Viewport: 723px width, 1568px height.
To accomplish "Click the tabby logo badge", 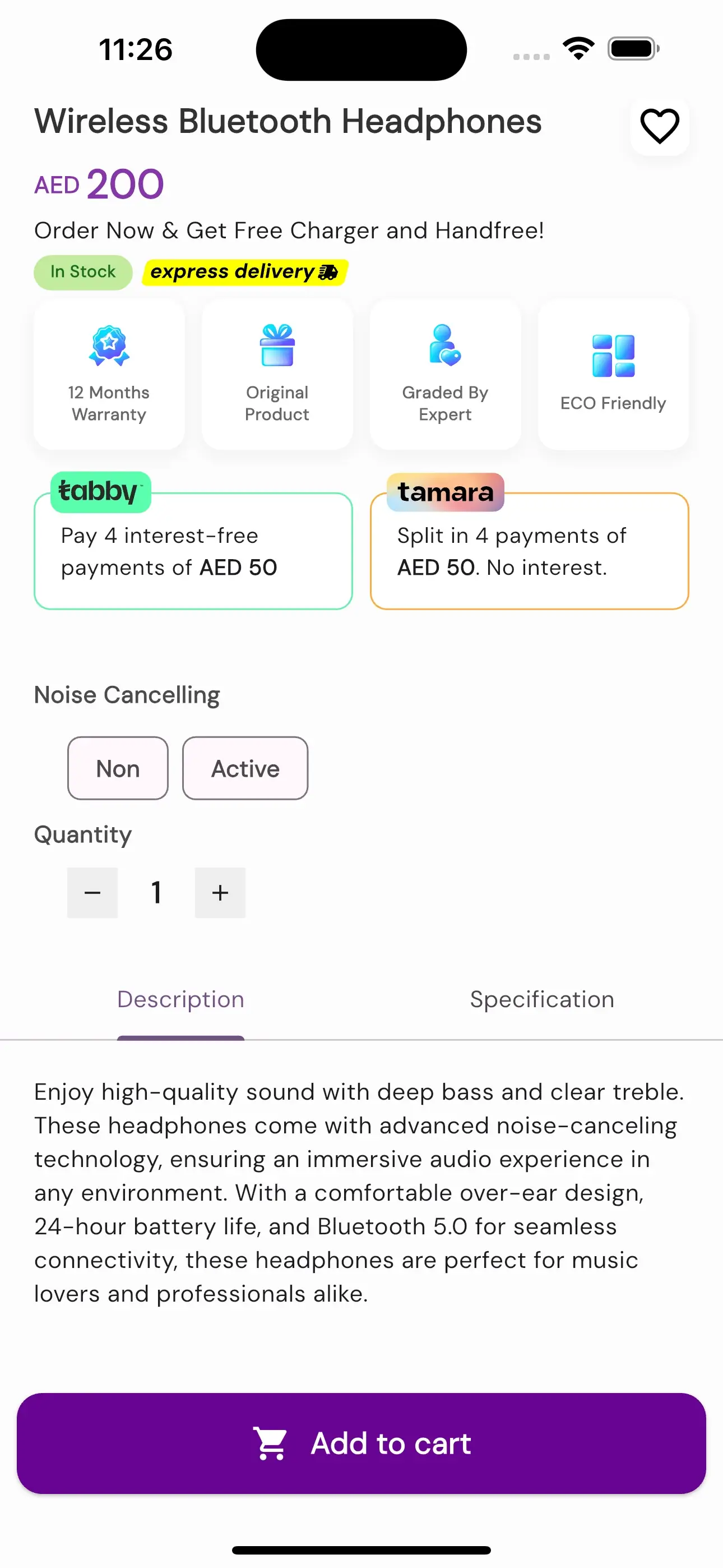I will [x=100, y=492].
